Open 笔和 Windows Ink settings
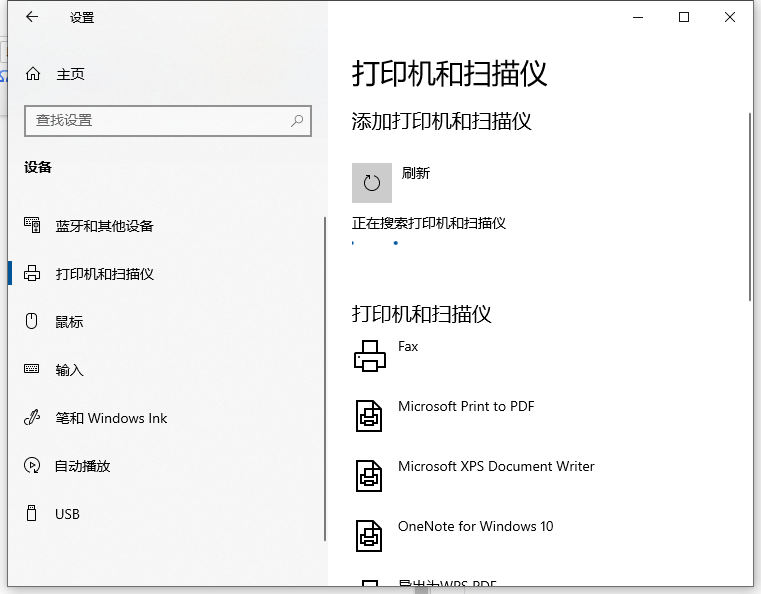 coord(111,418)
